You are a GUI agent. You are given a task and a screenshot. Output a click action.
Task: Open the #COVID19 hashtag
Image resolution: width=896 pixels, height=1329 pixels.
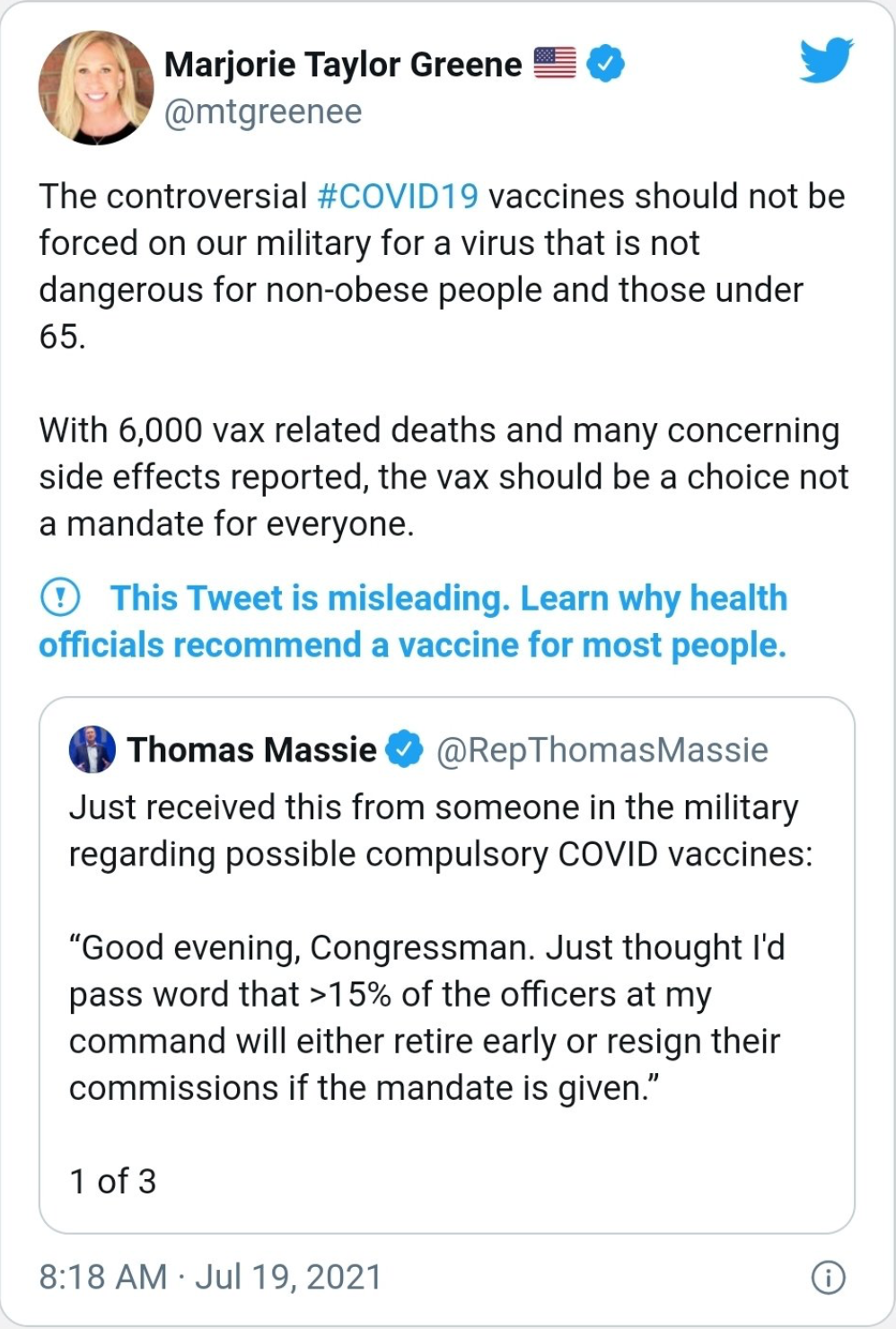(398, 196)
